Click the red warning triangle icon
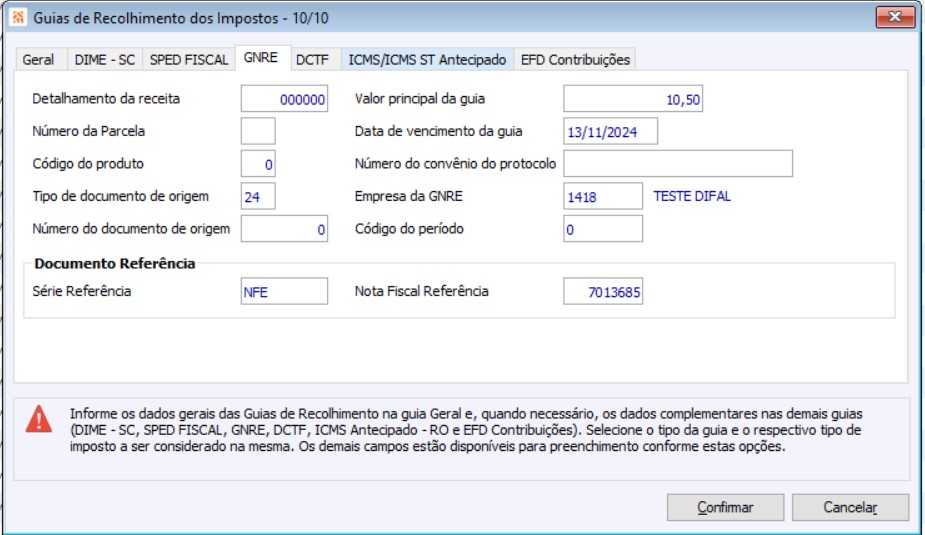 pyautogui.click(x=39, y=419)
